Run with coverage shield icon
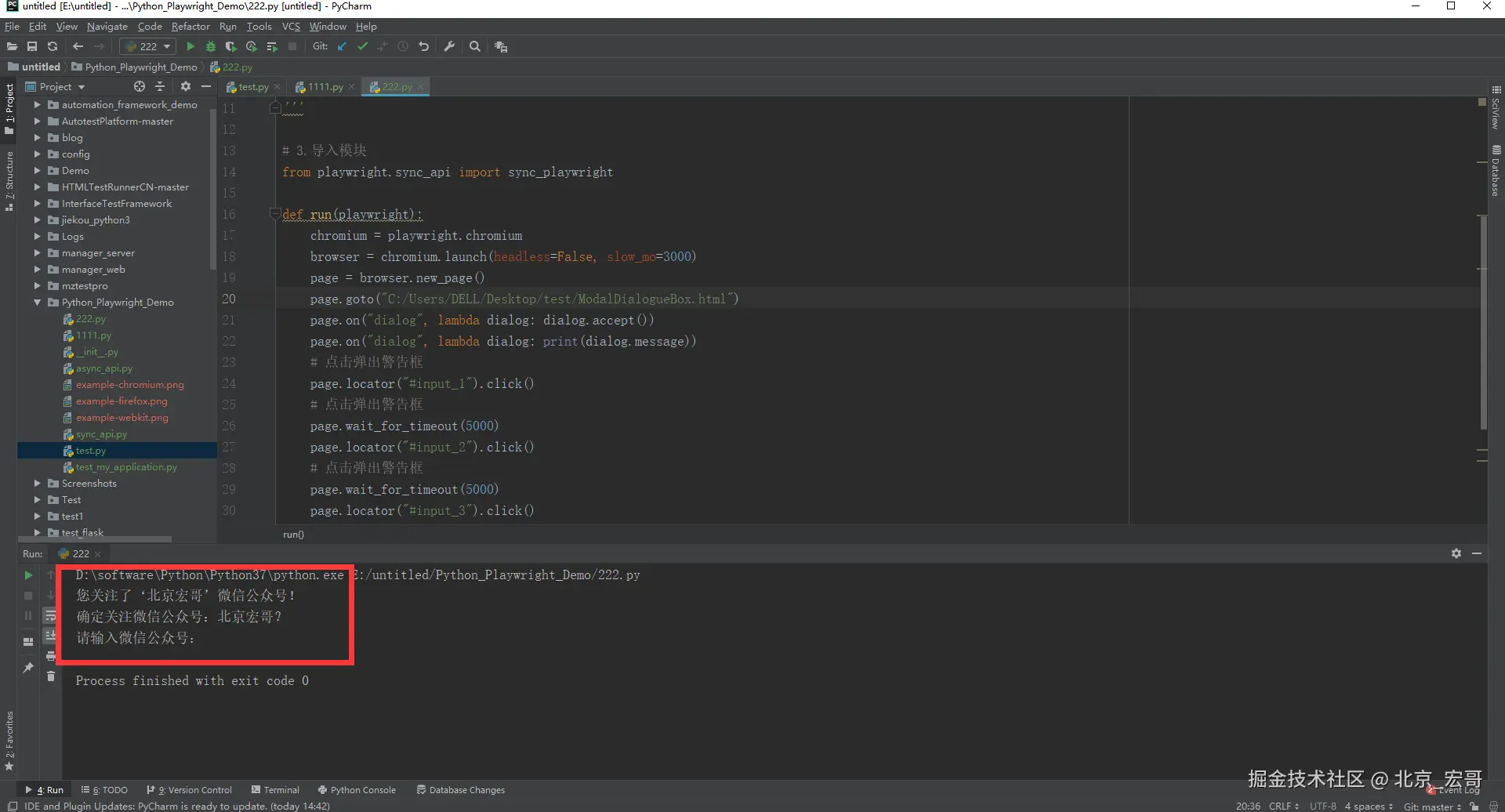 pos(230,46)
